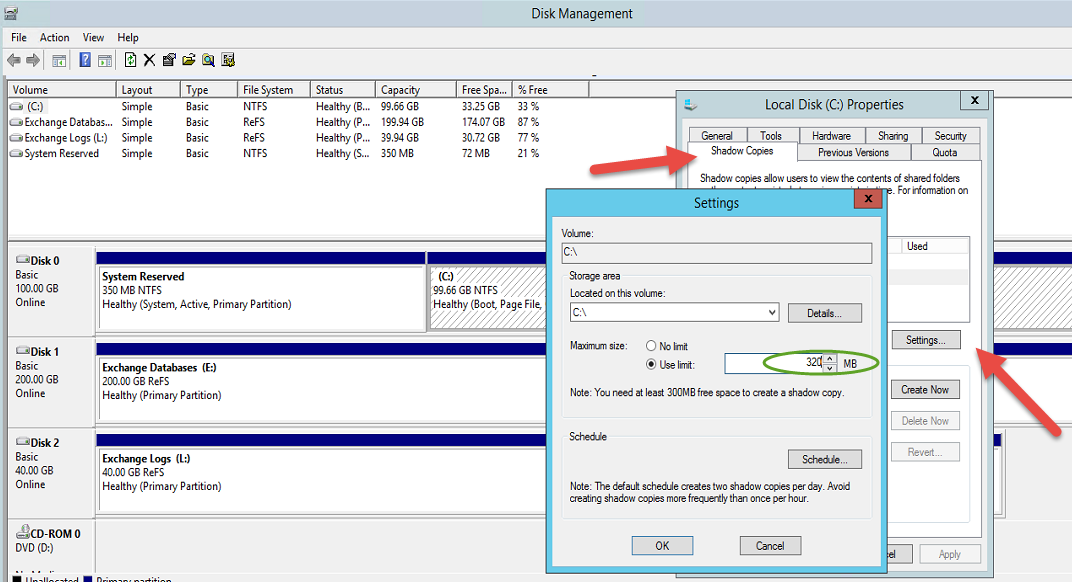Image resolution: width=1072 pixels, height=582 pixels.
Task: Click the Create Now button
Action: click(925, 390)
